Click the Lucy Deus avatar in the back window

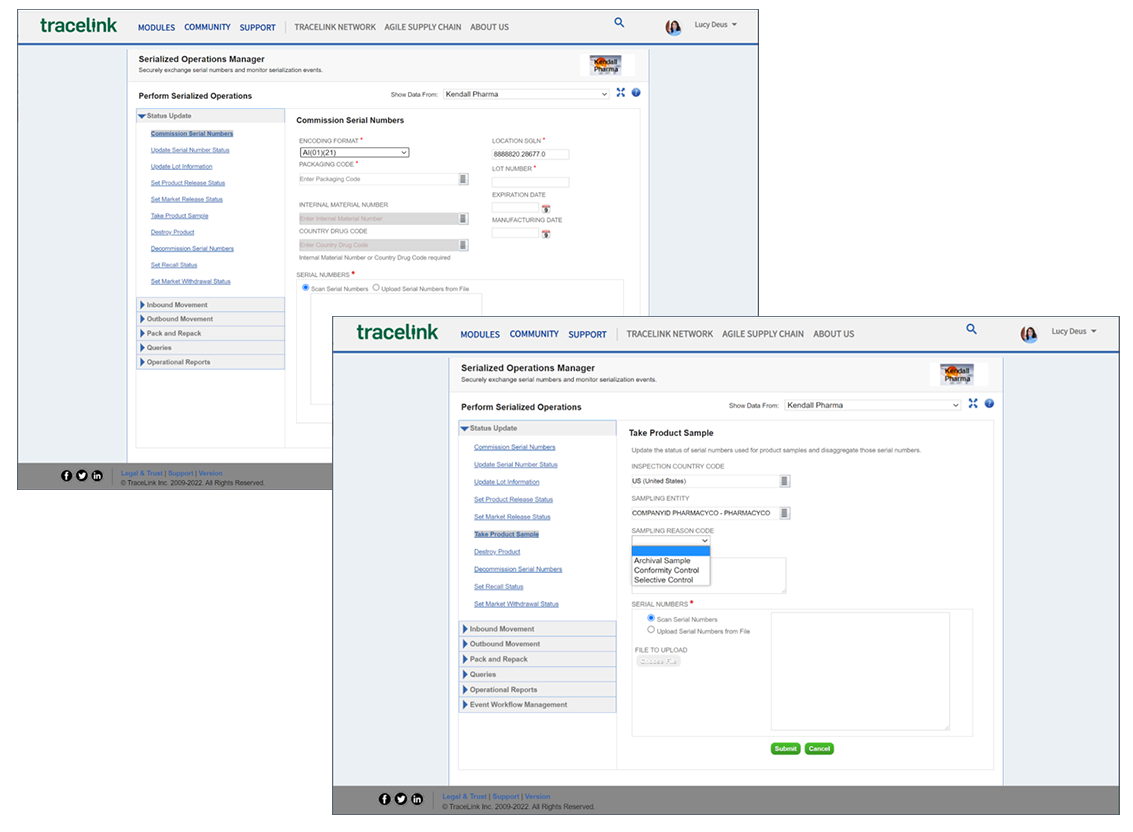pos(673,27)
